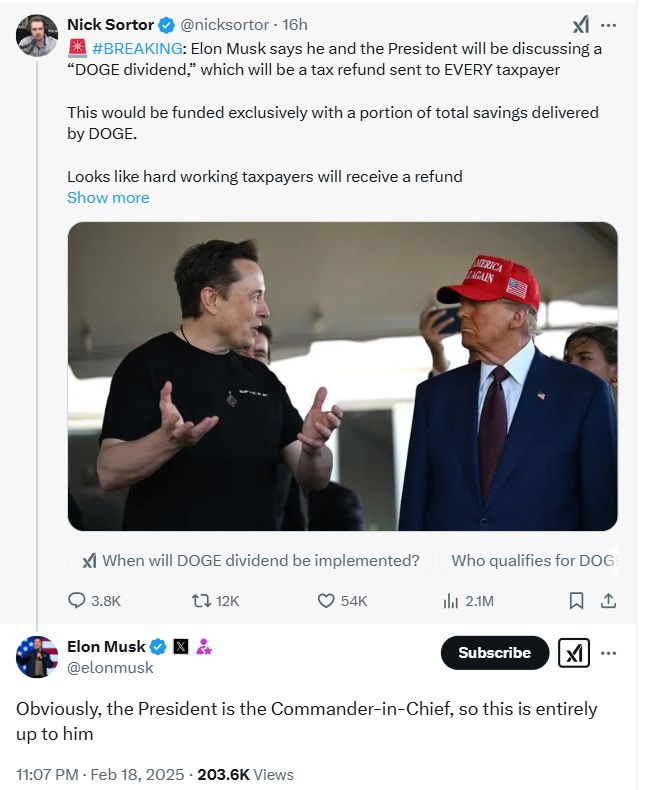Click the Grok button beside Subscribe
Image resolution: width=666 pixels, height=790 pixels.
click(x=574, y=653)
